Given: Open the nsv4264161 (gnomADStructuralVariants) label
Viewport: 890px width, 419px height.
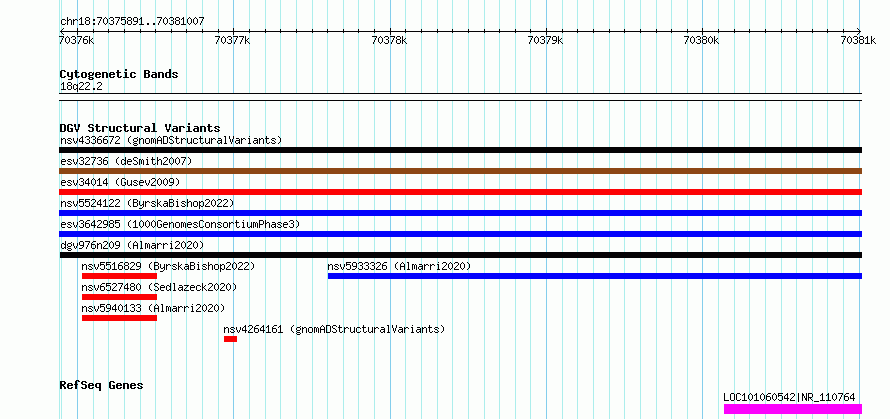Looking at the screenshot, I should click(x=334, y=329).
